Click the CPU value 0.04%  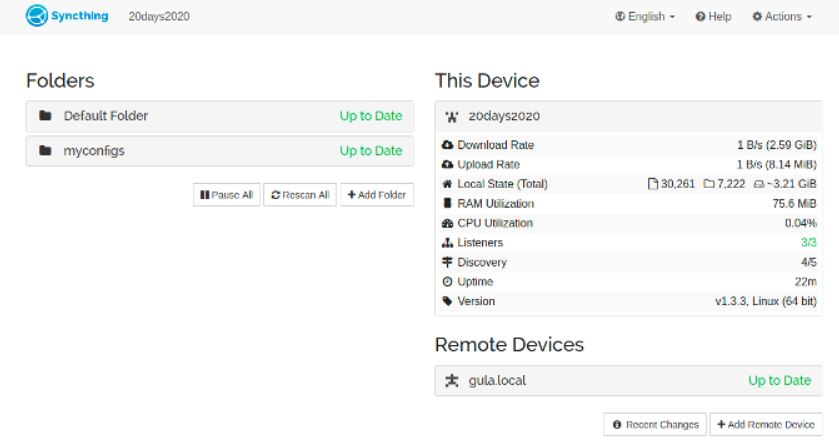(800, 223)
